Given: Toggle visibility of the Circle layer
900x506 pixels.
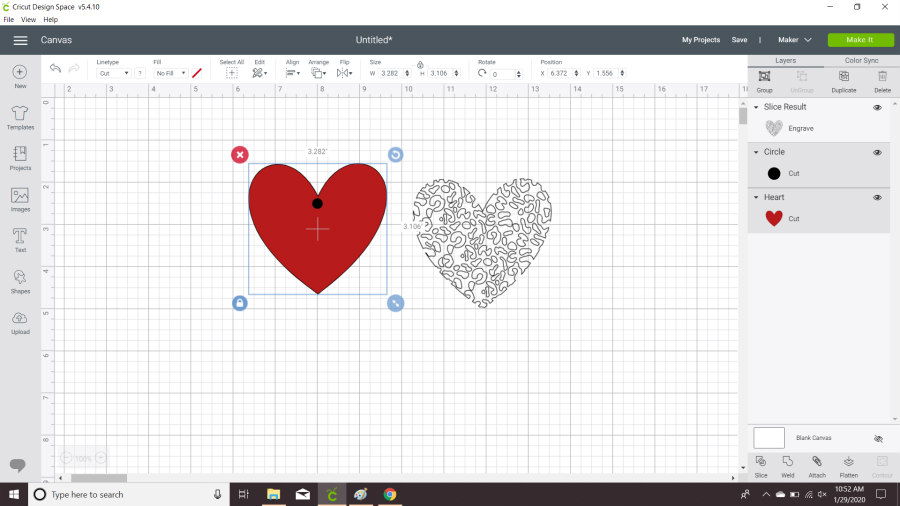Looking at the screenshot, I should pyautogui.click(x=877, y=152).
